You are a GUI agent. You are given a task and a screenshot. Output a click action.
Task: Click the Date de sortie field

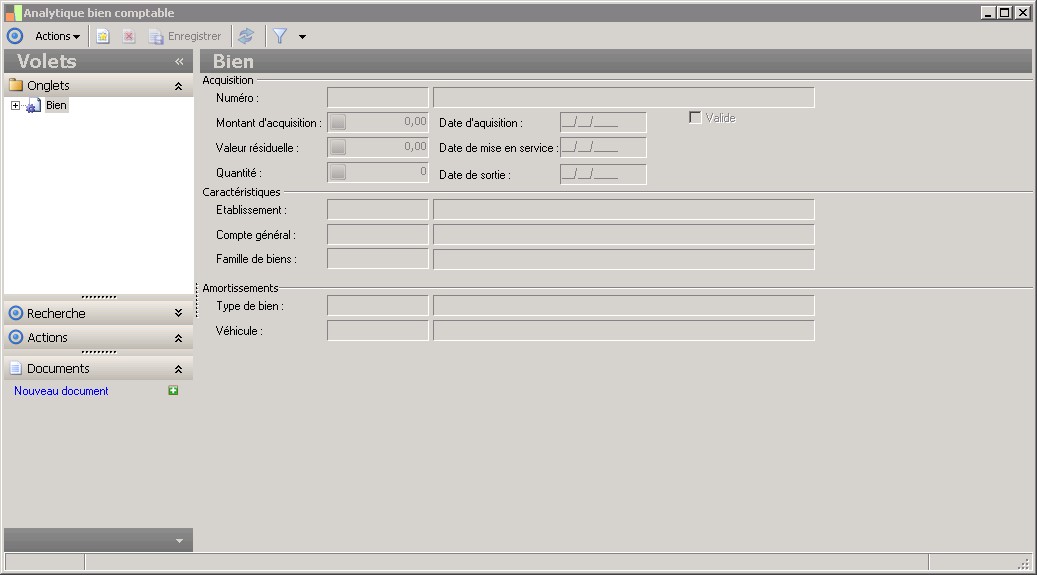pos(603,175)
